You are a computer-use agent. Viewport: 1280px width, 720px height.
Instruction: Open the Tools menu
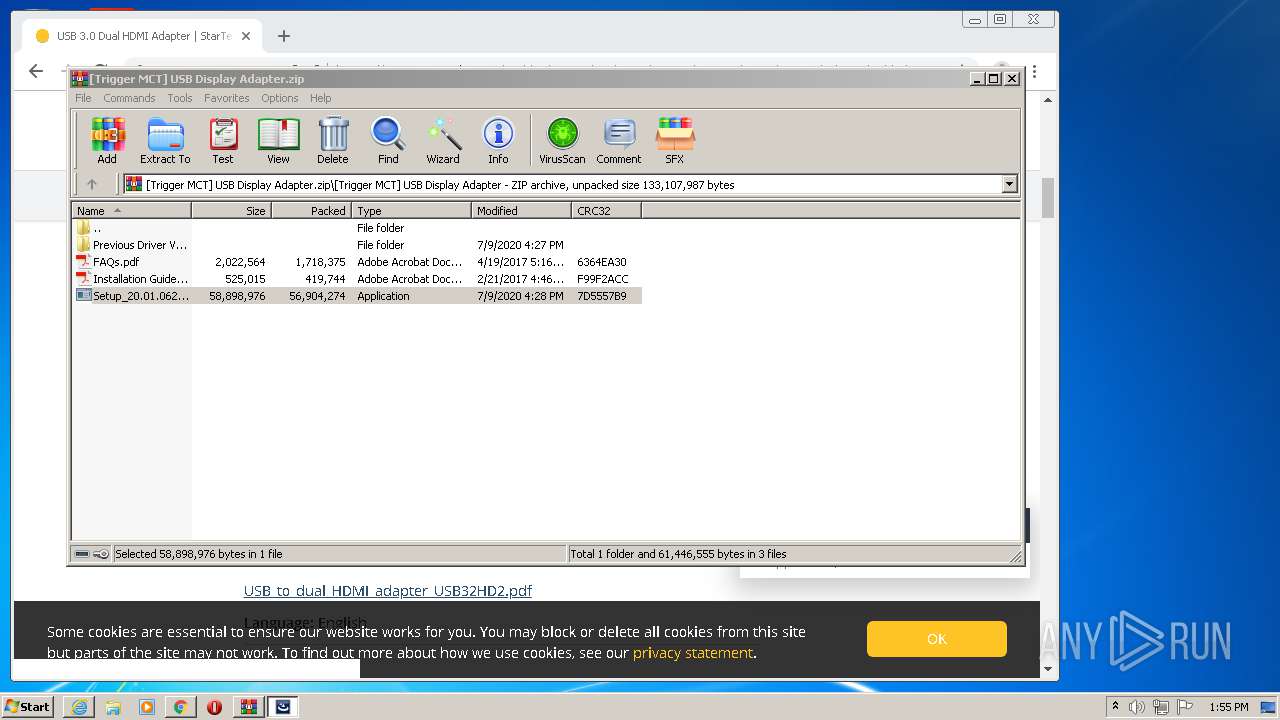pos(180,98)
